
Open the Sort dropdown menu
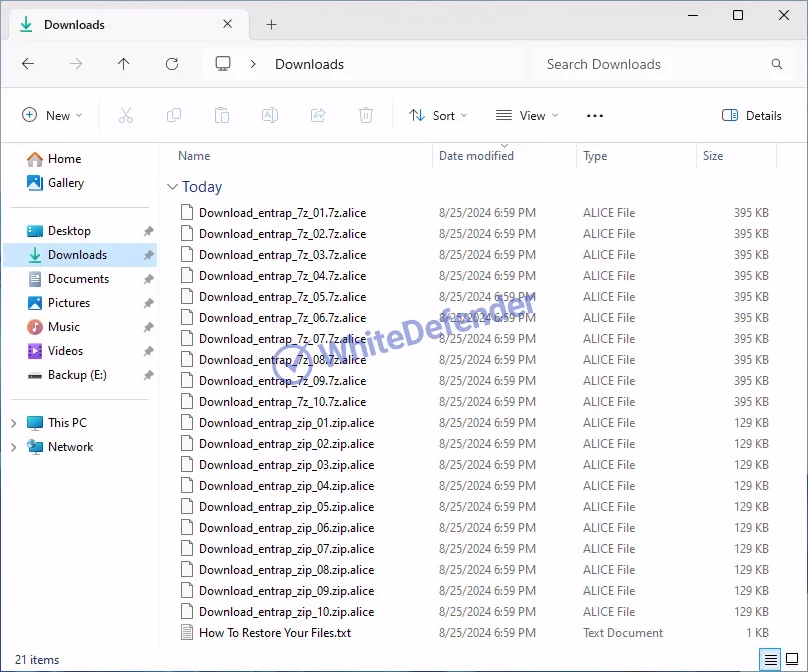(x=438, y=116)
